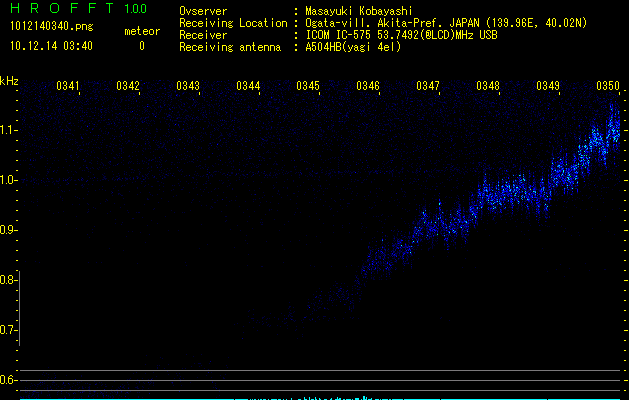
Task: Click the meteor count value 0
Action: pos(142,46)
